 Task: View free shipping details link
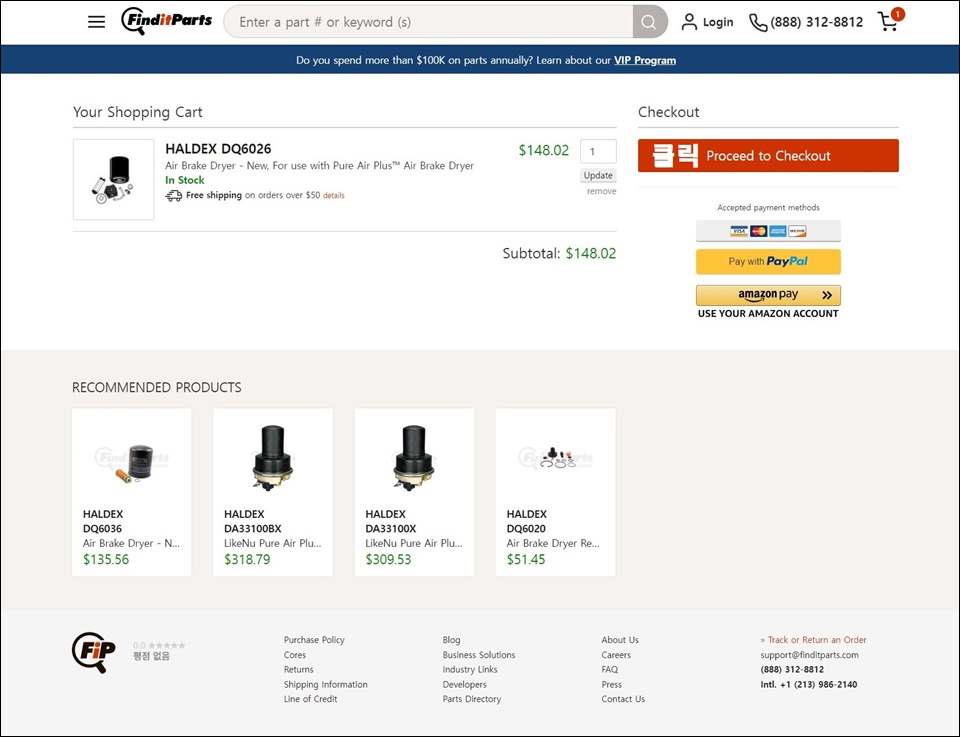coord(334,196)
